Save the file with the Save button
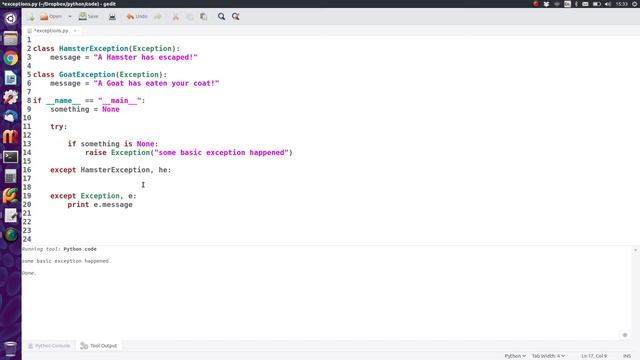 click(x=89, y=17)
